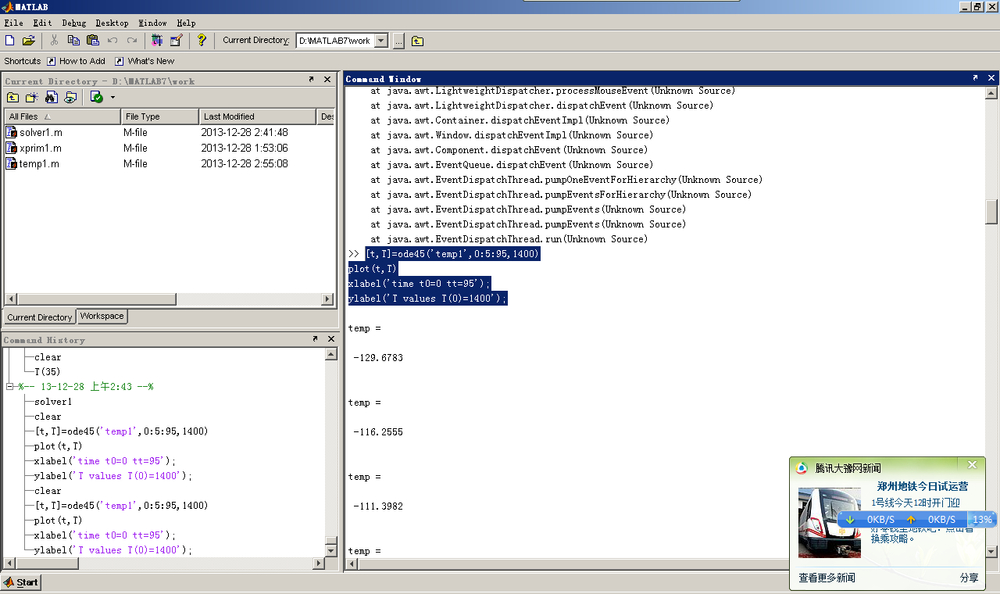Open the File menu

[13, 23]
